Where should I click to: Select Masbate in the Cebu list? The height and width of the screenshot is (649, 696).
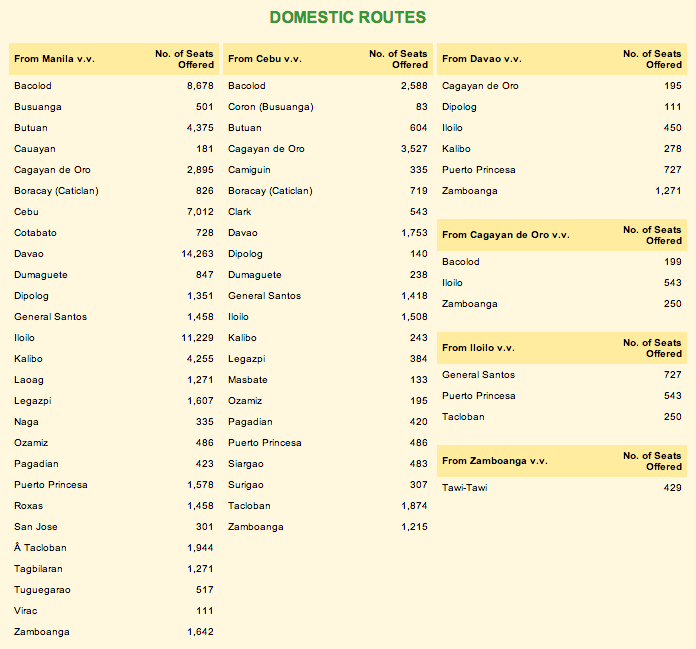coord(248,380)
